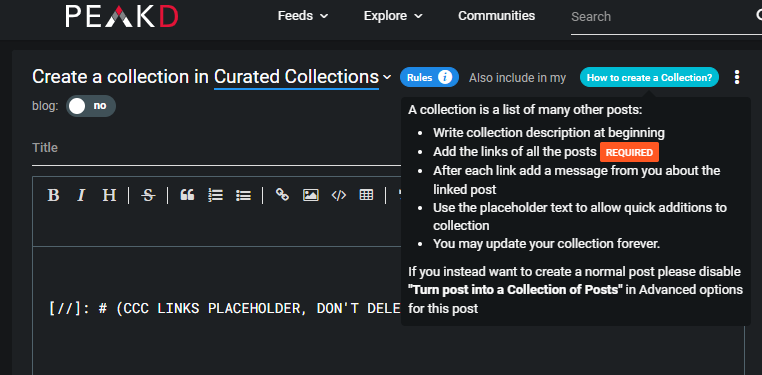Click the info icon in Rules badge
The width and height of the screenshot is (762, 375).
[x=445, y=77]
